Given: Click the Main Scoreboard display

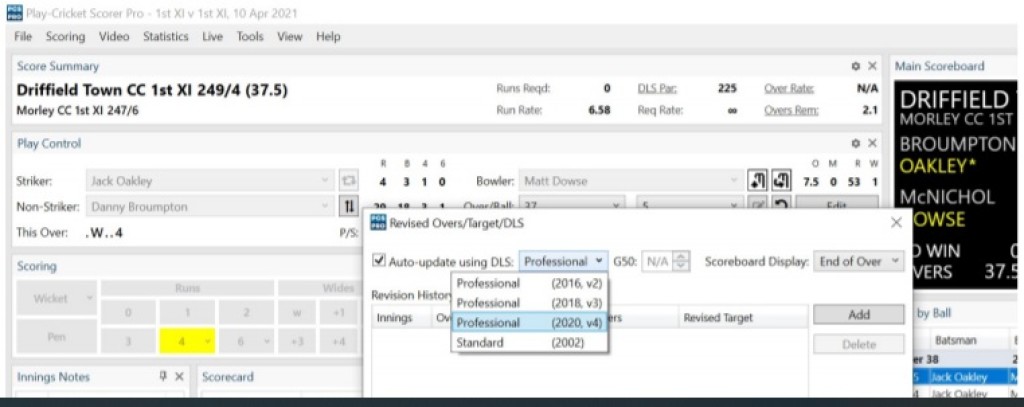Looking at the screenshot, I should (955, 185).
